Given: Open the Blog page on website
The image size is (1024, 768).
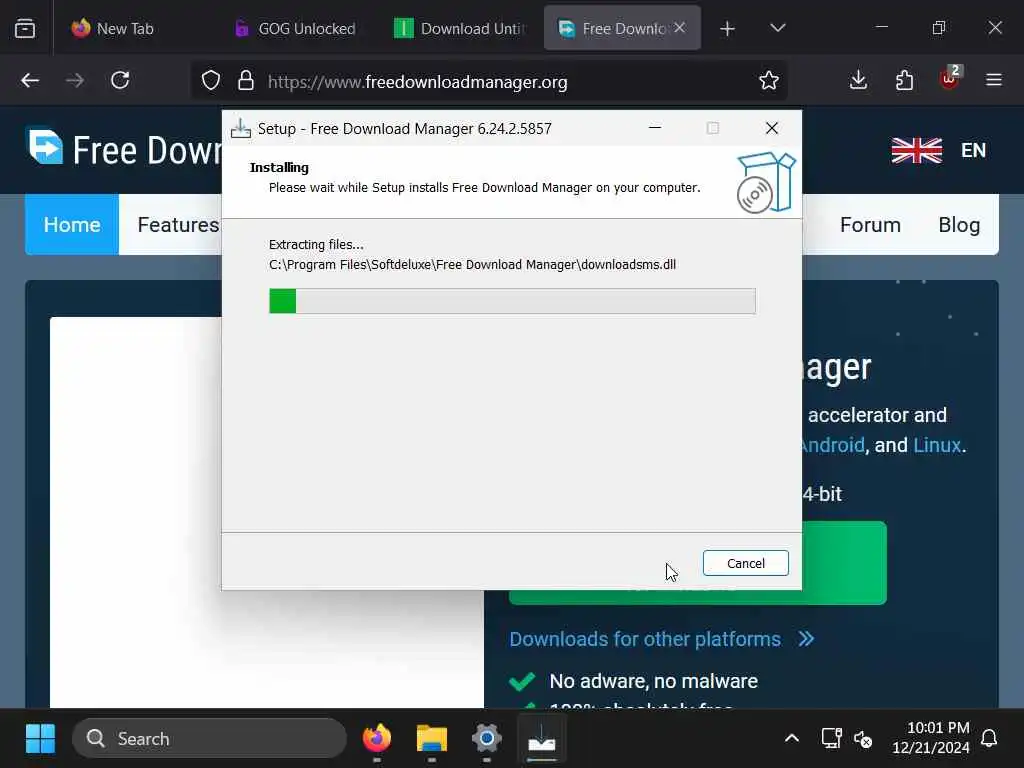Looking at the screenshot, I should 959,225.
